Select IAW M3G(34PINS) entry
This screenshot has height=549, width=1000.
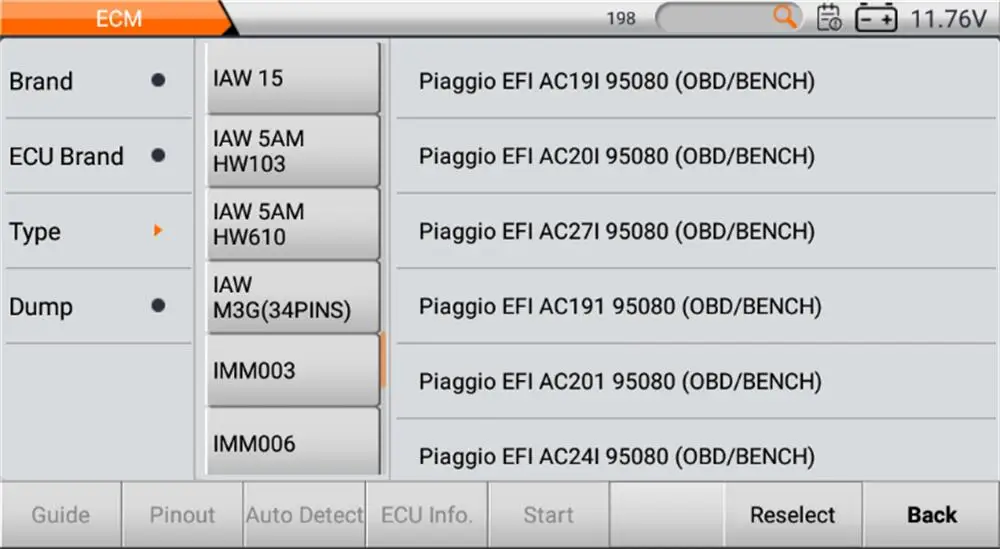293,297
